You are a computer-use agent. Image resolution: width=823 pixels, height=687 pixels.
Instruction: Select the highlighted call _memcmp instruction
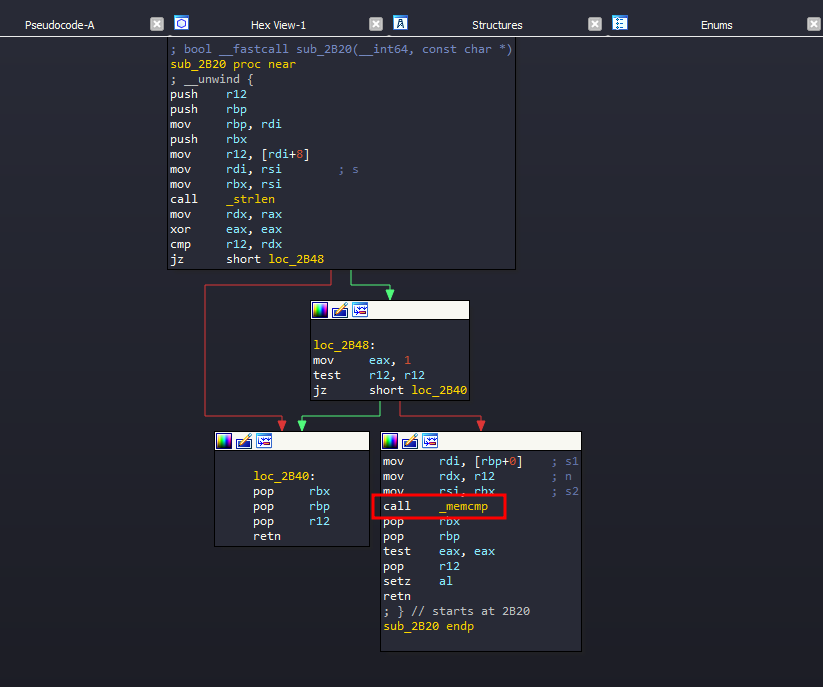(x=440, y=507)
